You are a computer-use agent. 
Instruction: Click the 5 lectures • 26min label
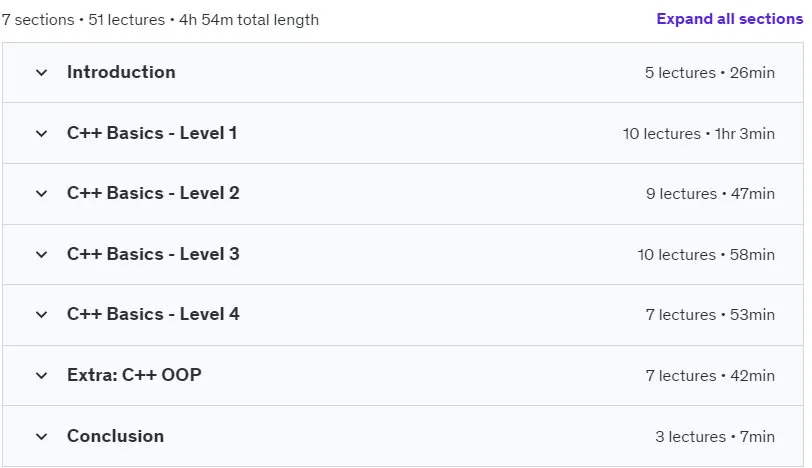pyautogui.click(x=710, y=72)
